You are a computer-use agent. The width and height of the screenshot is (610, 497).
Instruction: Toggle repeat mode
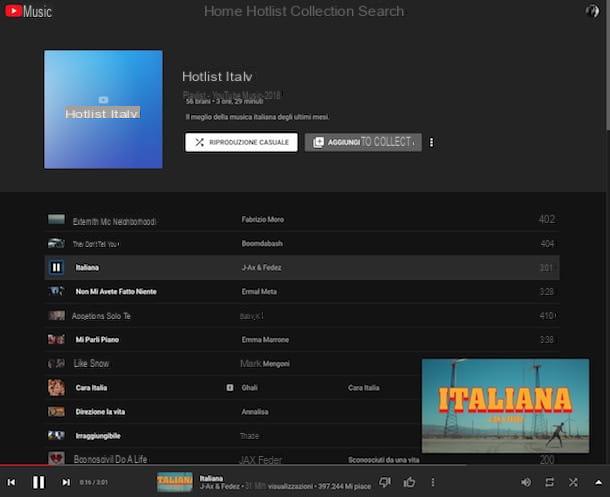550,482
